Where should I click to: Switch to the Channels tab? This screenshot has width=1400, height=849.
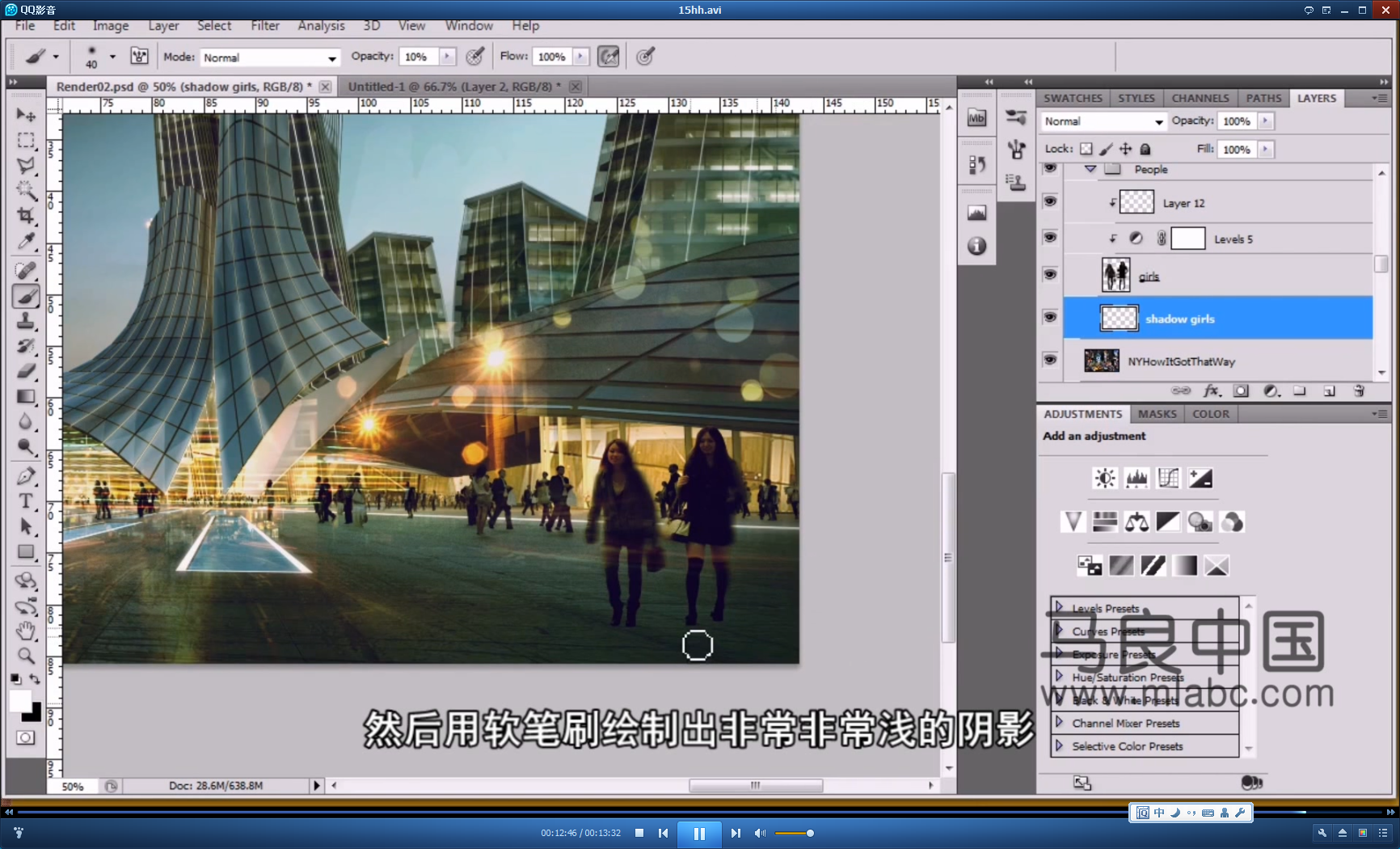click(x=1200, y=98)
